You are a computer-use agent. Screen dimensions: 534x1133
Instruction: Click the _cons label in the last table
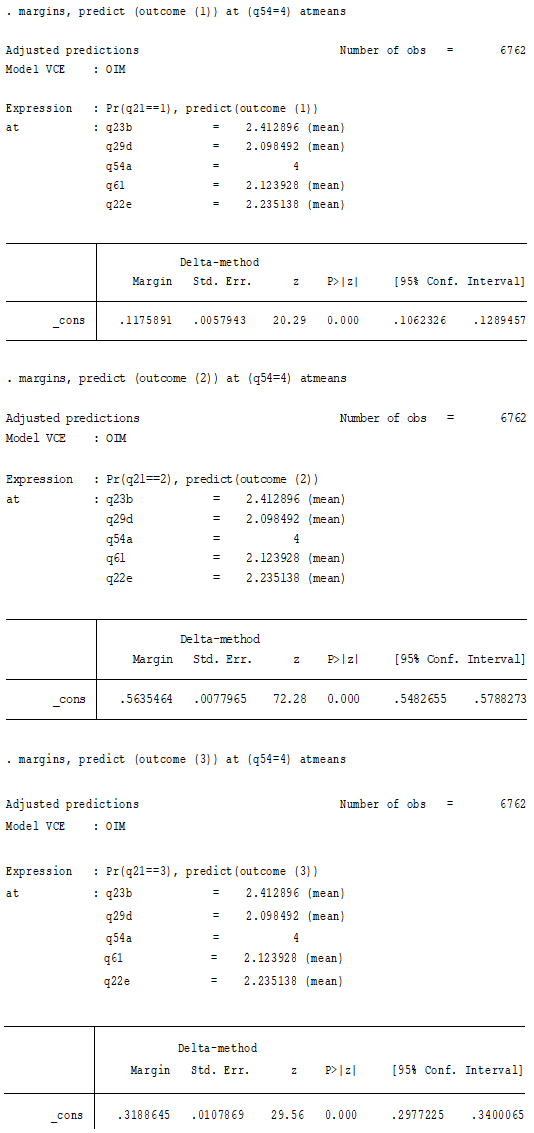click(67, 1116)
